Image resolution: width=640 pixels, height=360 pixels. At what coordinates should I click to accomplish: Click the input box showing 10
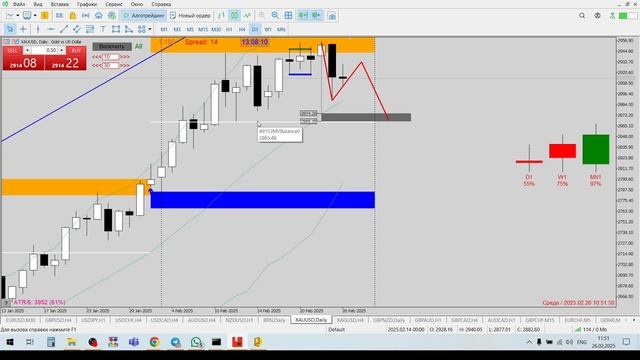111,57
